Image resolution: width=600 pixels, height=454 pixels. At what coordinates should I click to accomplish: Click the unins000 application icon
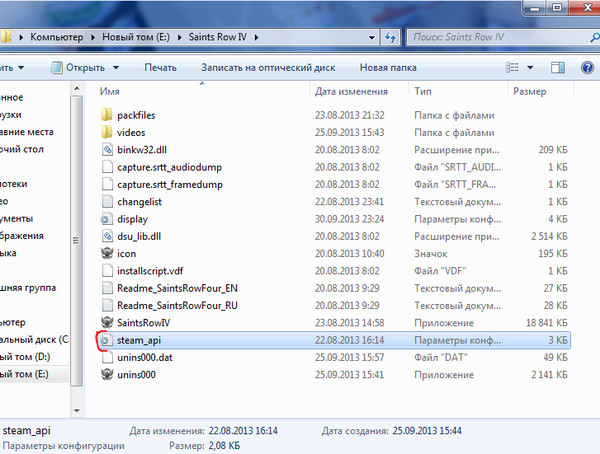coord(107,374)
